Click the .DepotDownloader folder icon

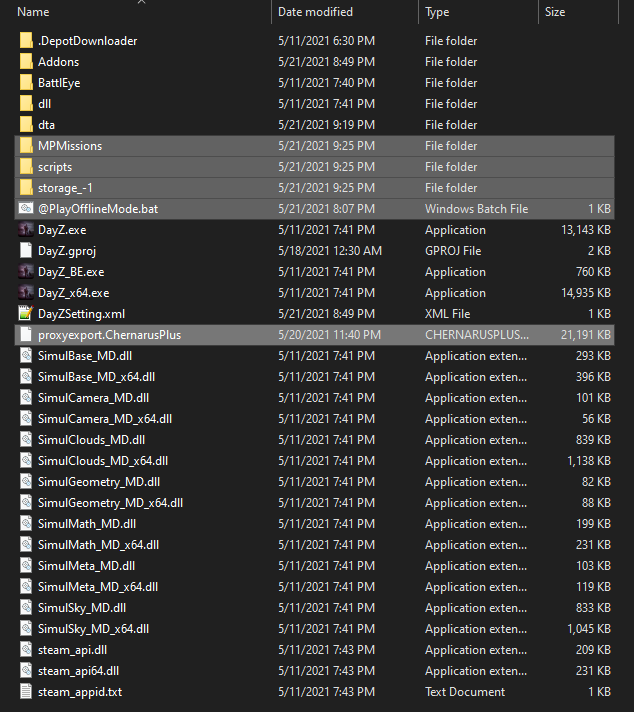click(26, 41)
